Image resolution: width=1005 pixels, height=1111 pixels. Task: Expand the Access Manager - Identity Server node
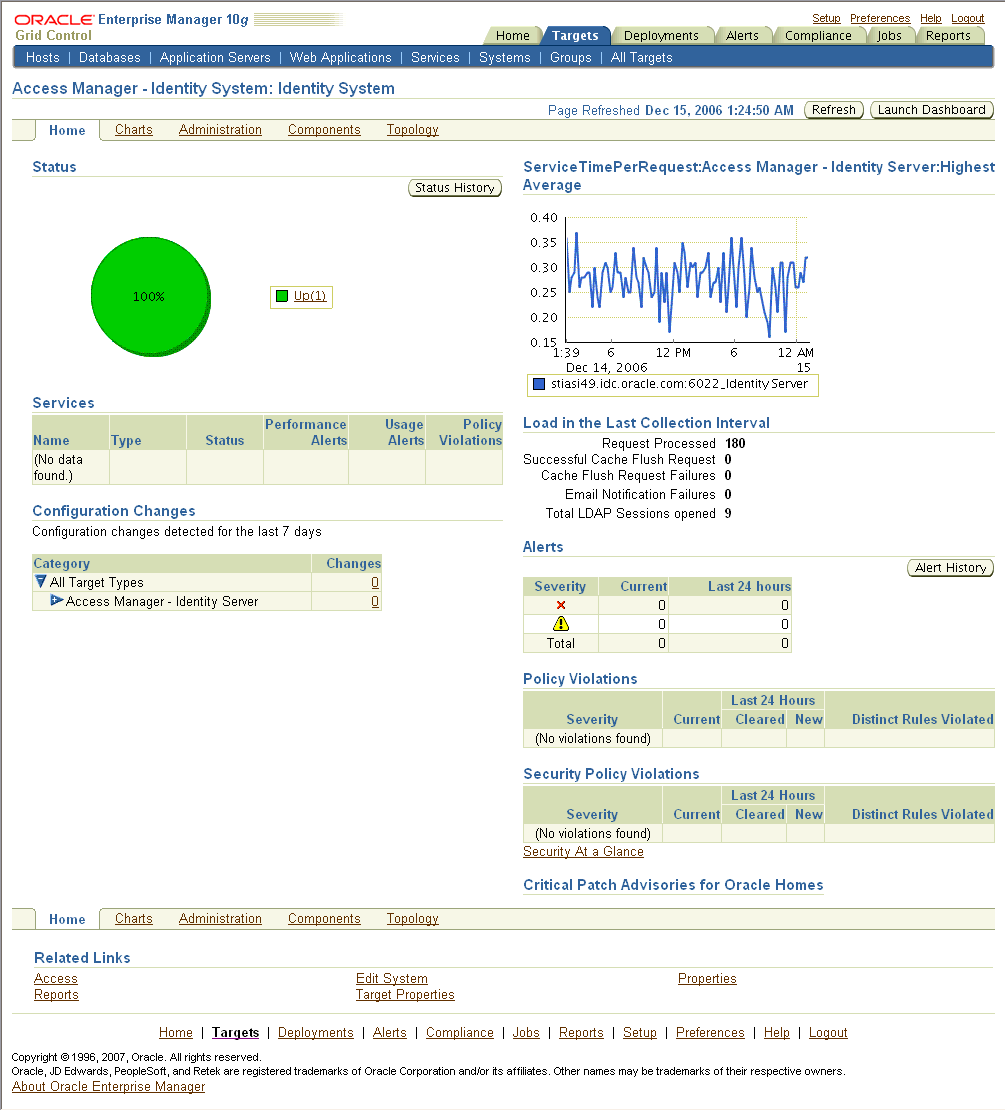click(x=58, y=601)
